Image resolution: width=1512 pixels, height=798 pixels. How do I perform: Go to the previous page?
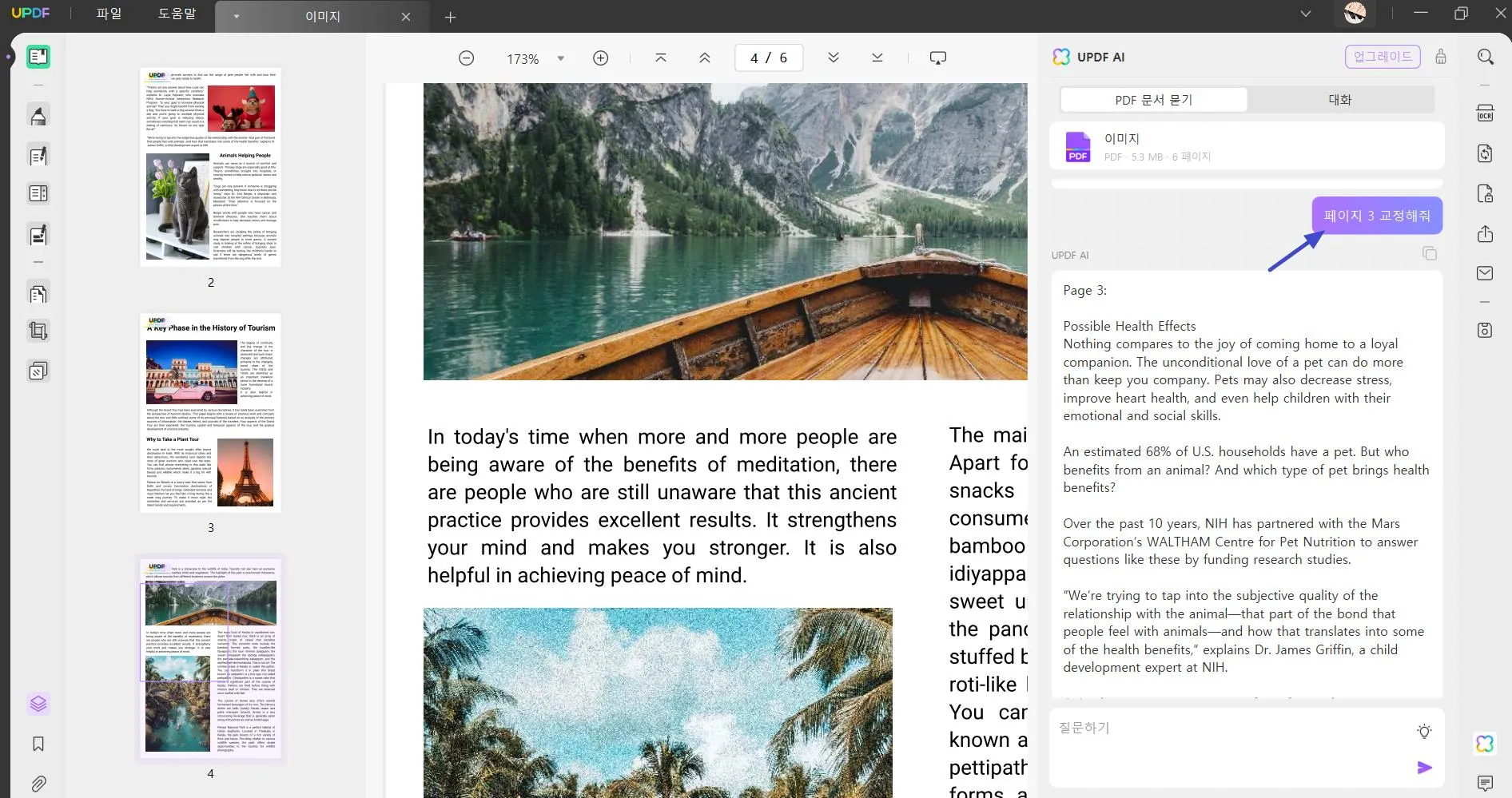point(705,58)
